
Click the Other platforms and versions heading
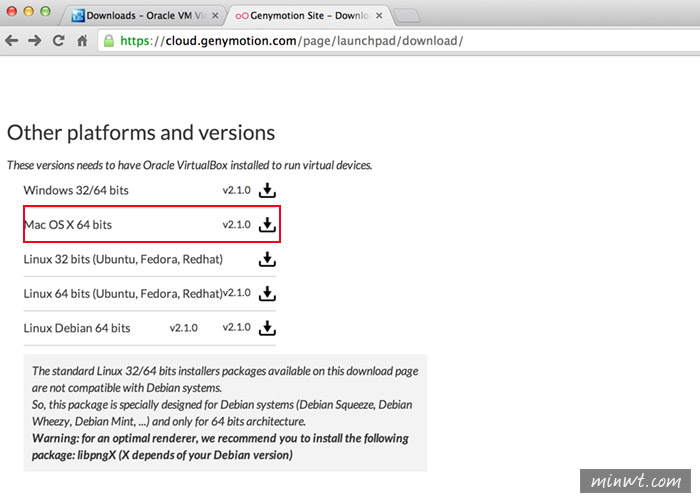pyautogui.click(x=141, y=133)
